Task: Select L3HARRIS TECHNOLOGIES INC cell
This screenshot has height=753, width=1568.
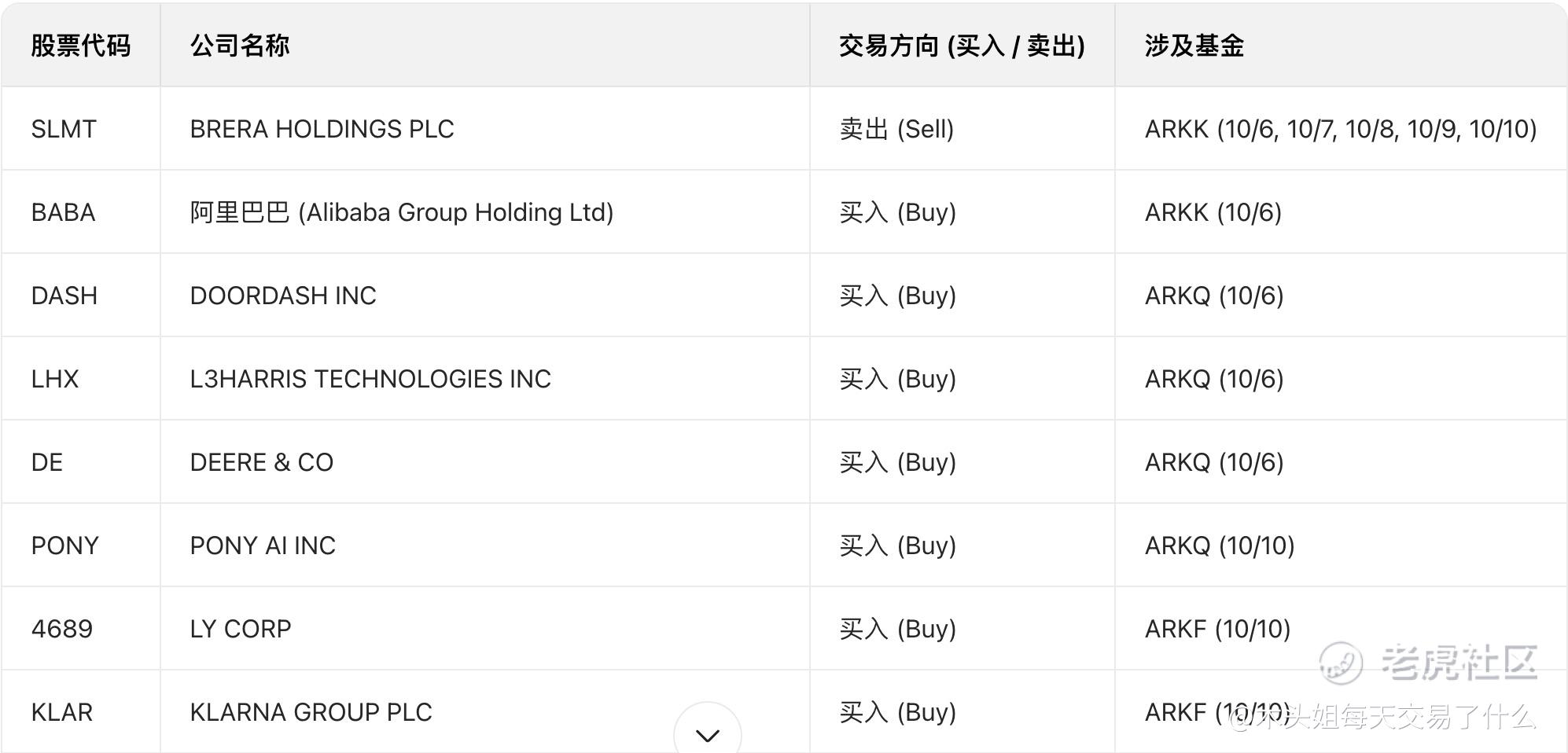Action: coord(370,379)
